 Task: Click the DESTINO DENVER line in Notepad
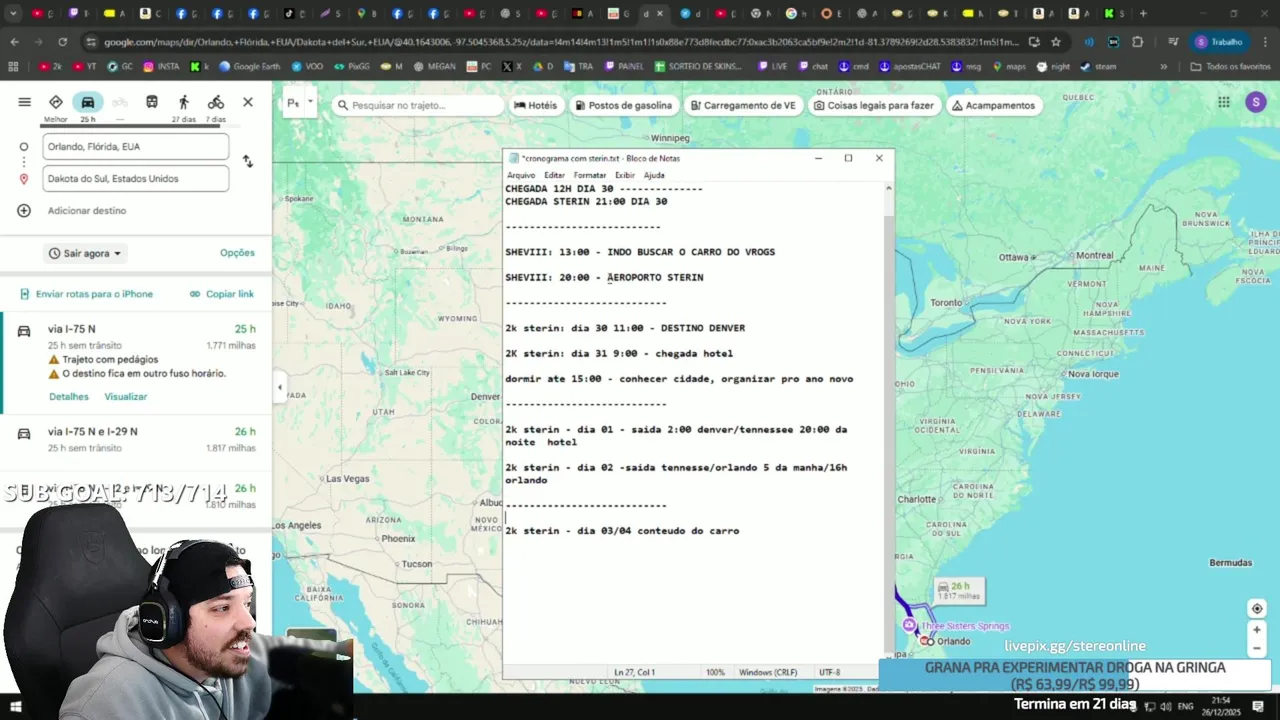tap(625, 328)
